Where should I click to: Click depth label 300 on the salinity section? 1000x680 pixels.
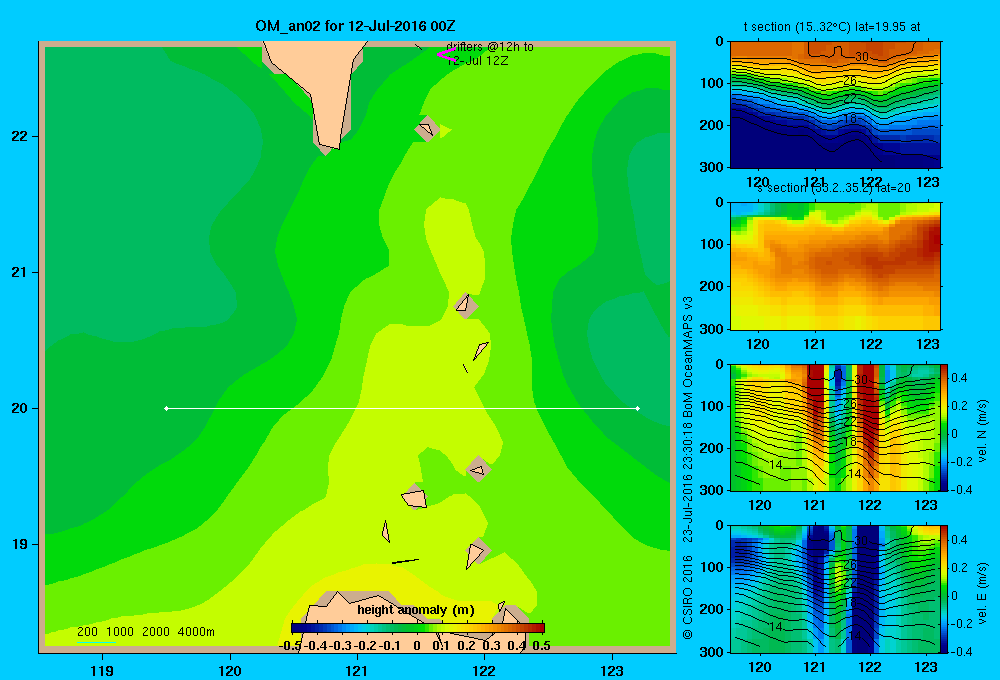point(710,329)
